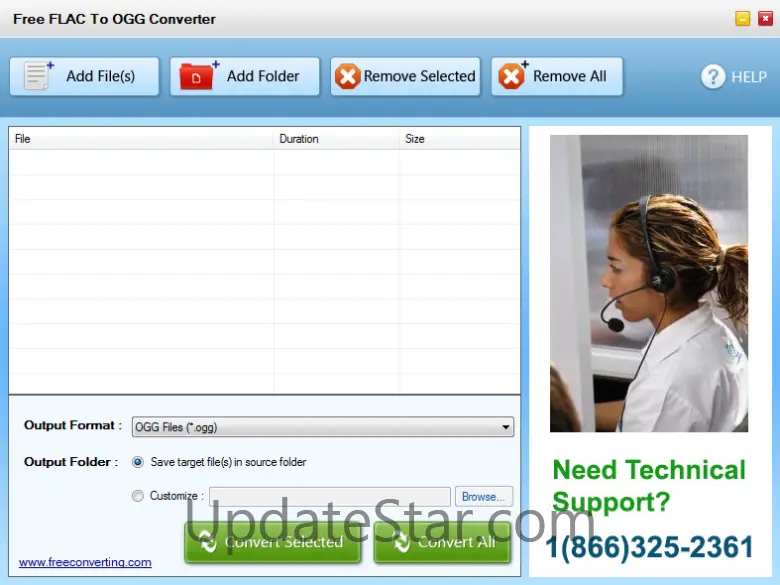Screen dimensions: 780x585
Task: Sort by the Duration column header
Action: tap(336, 139)
